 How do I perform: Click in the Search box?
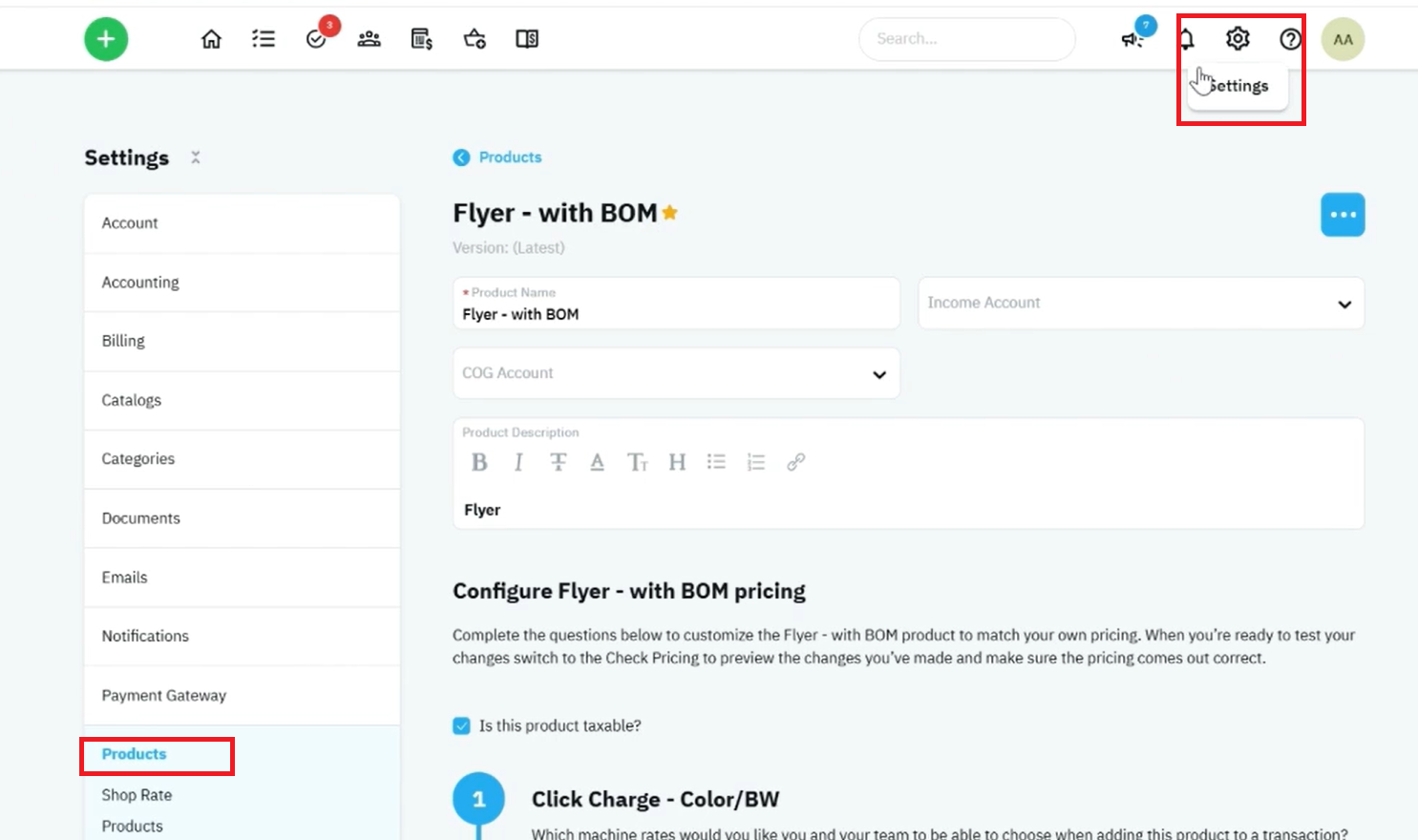(x=967, y=39)
